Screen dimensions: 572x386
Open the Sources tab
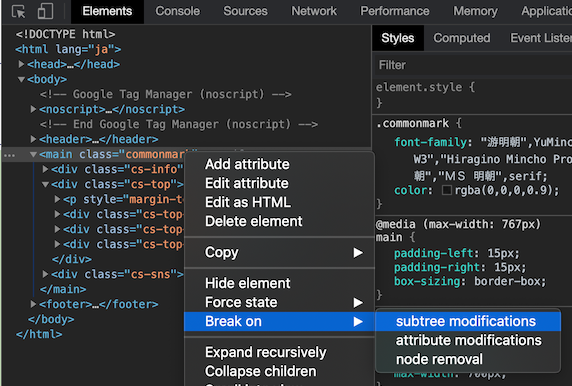point(246,11)
